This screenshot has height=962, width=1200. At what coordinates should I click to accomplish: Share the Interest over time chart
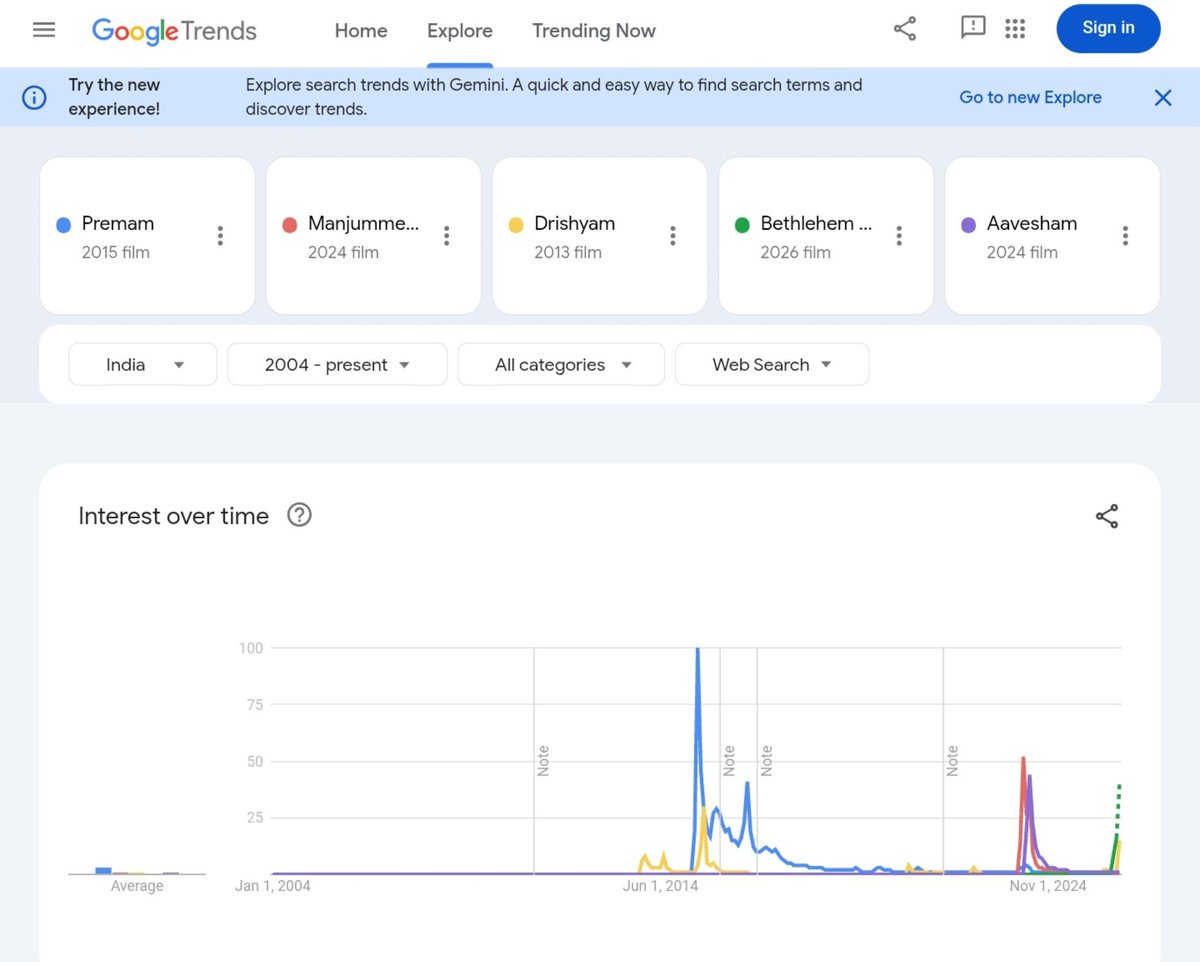click(x=1107, y=516)
